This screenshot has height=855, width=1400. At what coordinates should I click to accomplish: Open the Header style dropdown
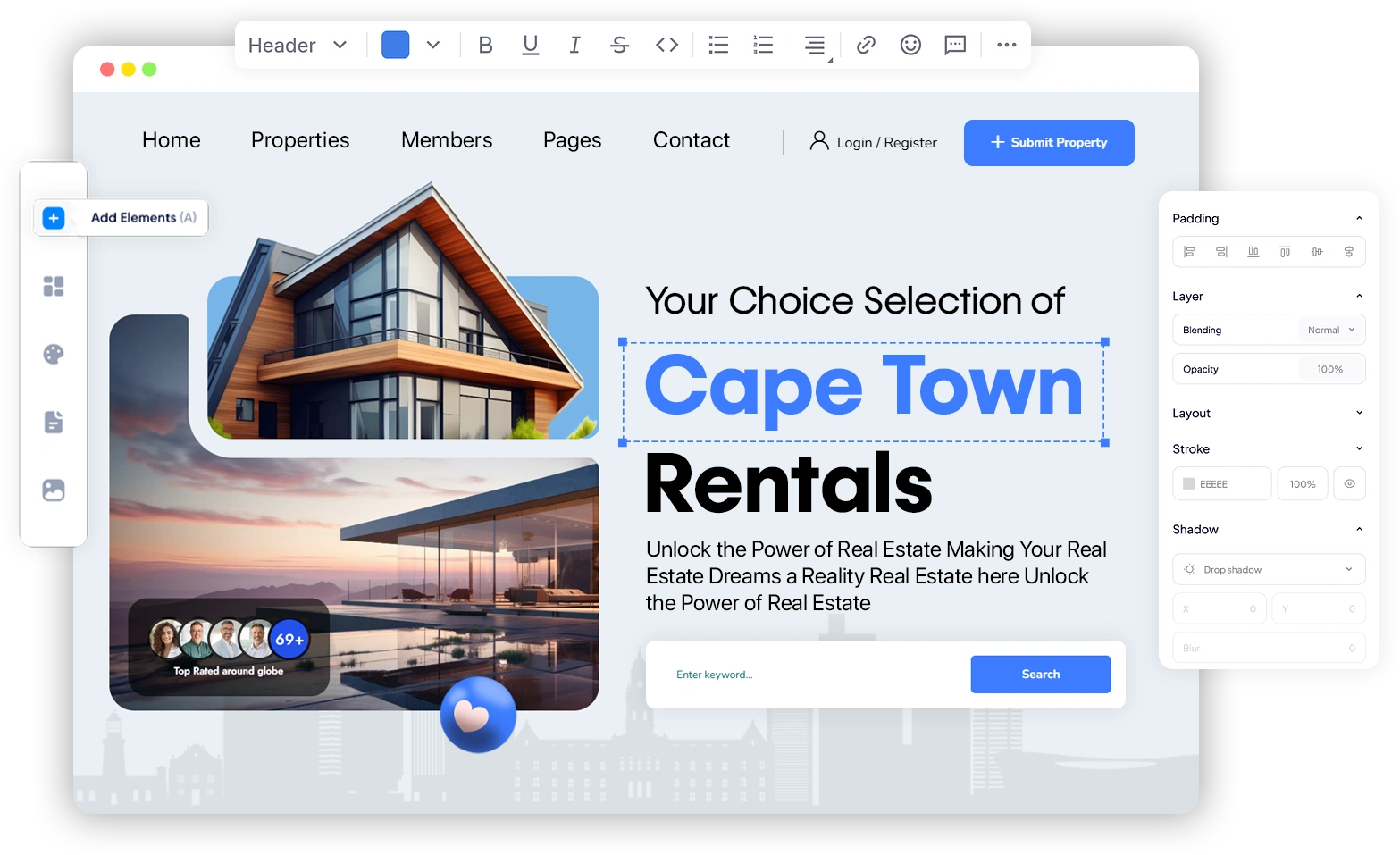tap(298, 45)
